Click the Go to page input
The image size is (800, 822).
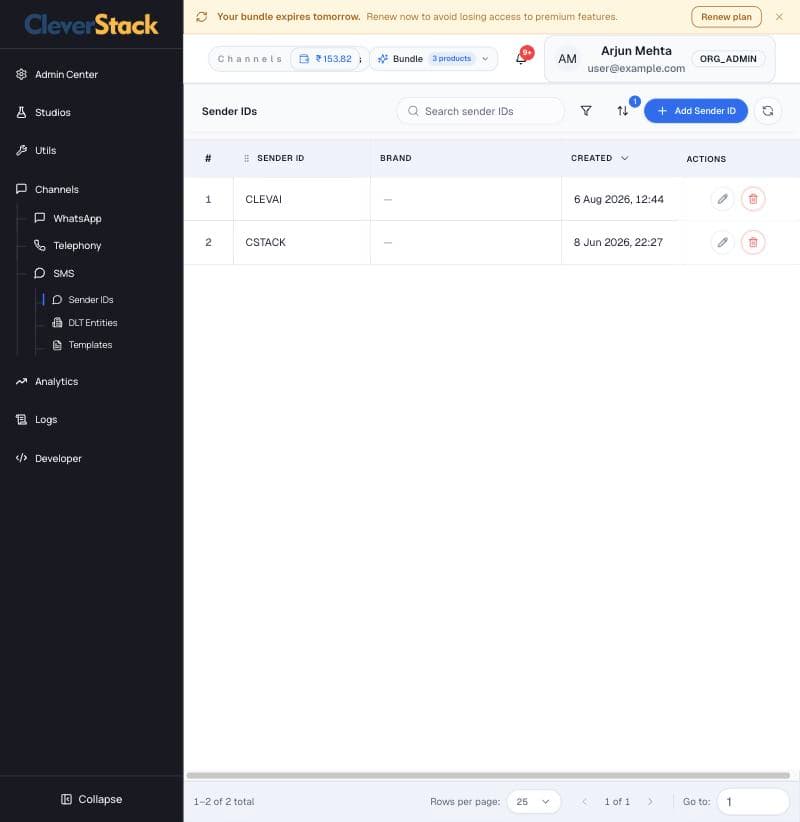(x=753, y=802)
